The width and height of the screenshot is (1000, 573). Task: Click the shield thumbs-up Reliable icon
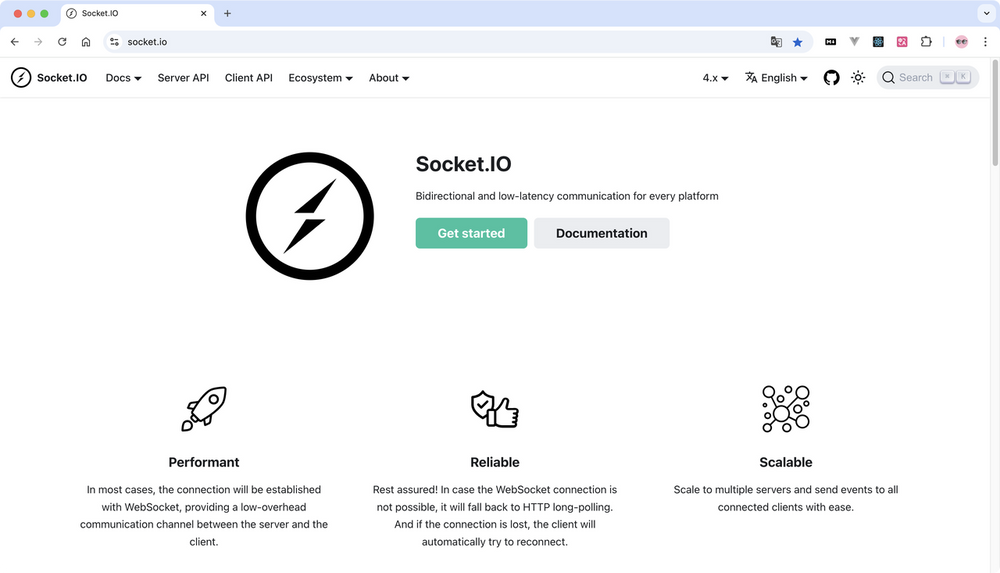tap(495, 408)
